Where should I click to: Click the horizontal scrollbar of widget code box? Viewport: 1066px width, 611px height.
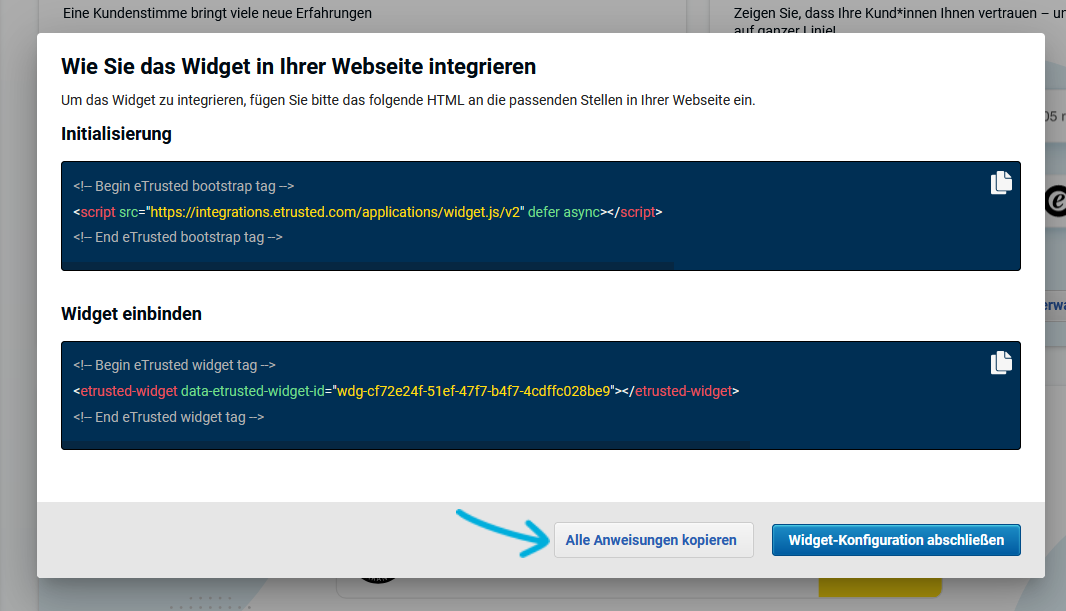(407, 445)
